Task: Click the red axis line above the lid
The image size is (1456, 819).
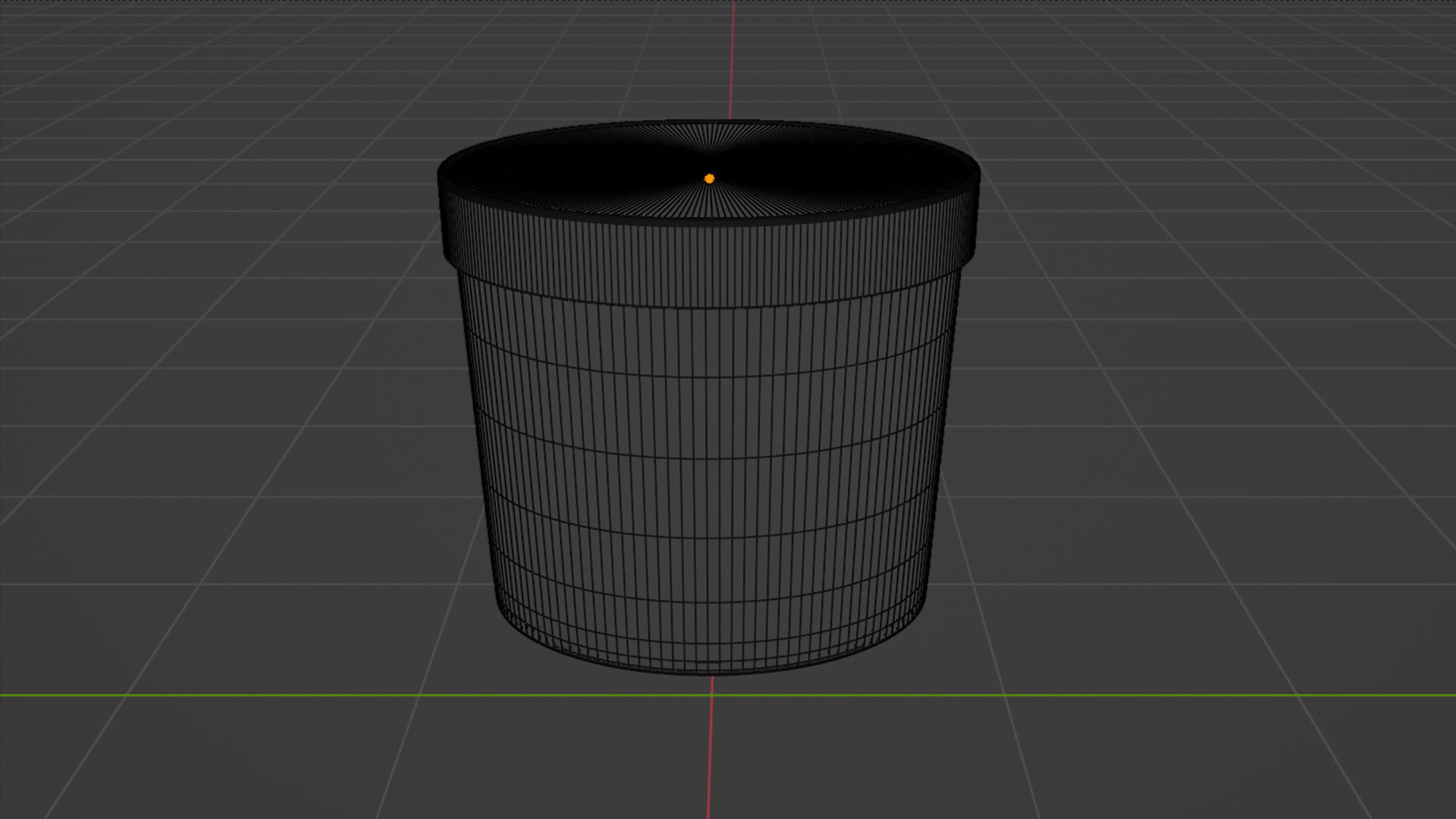Action: (x=732, y=61)
